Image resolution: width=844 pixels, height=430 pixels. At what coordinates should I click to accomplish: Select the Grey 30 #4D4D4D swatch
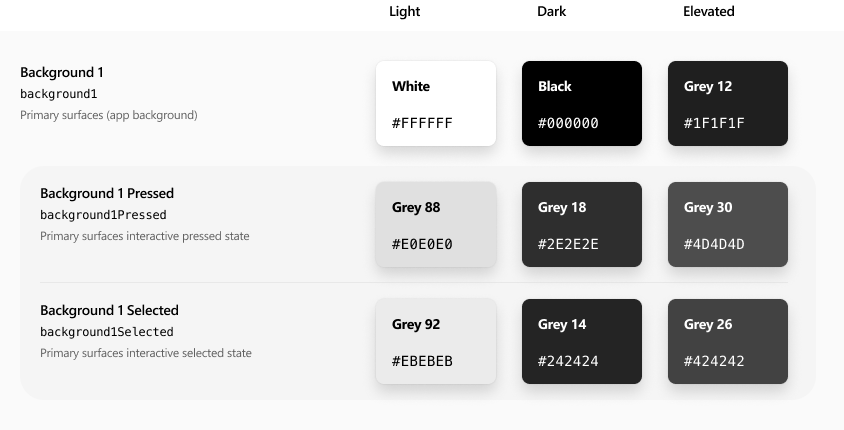coord(728,224)
